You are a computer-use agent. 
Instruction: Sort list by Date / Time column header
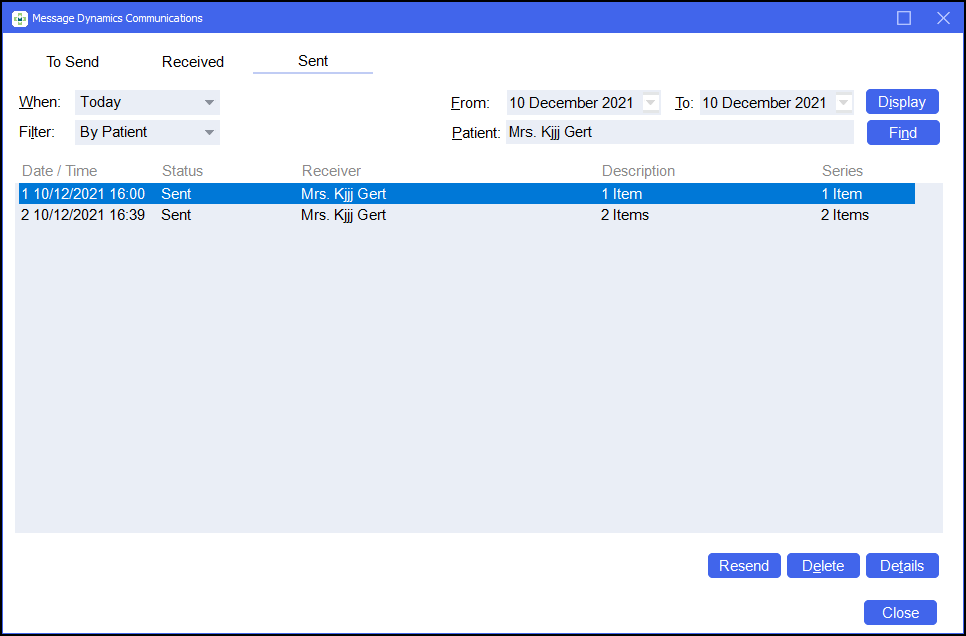(60, 171)
